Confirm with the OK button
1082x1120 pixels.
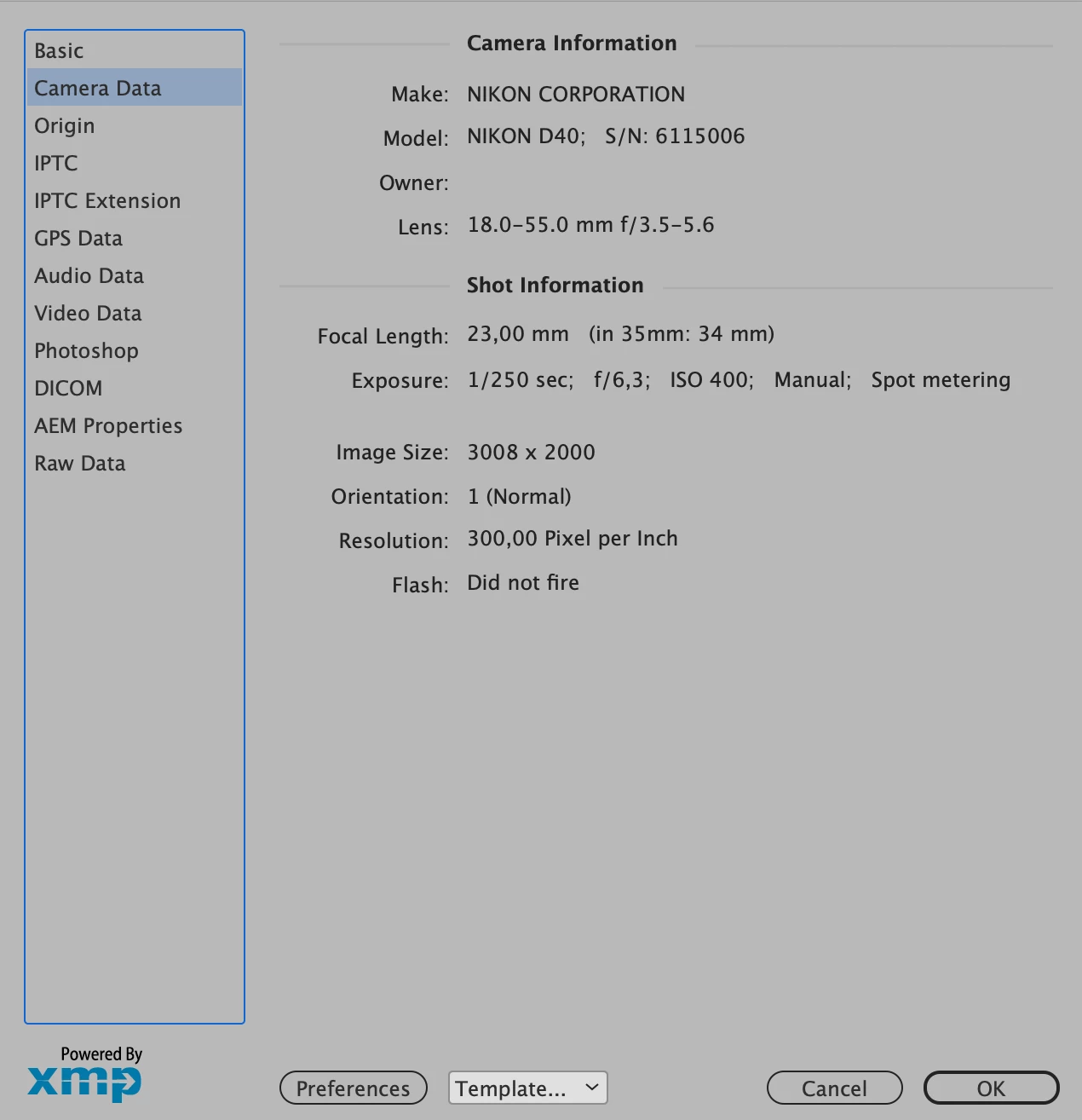click(992, 1088)
